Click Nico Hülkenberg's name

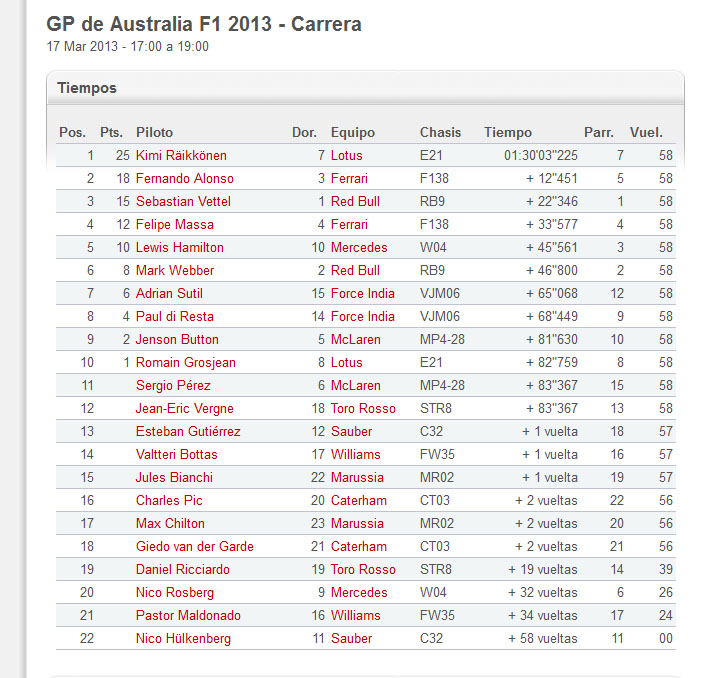pos(183,639)
